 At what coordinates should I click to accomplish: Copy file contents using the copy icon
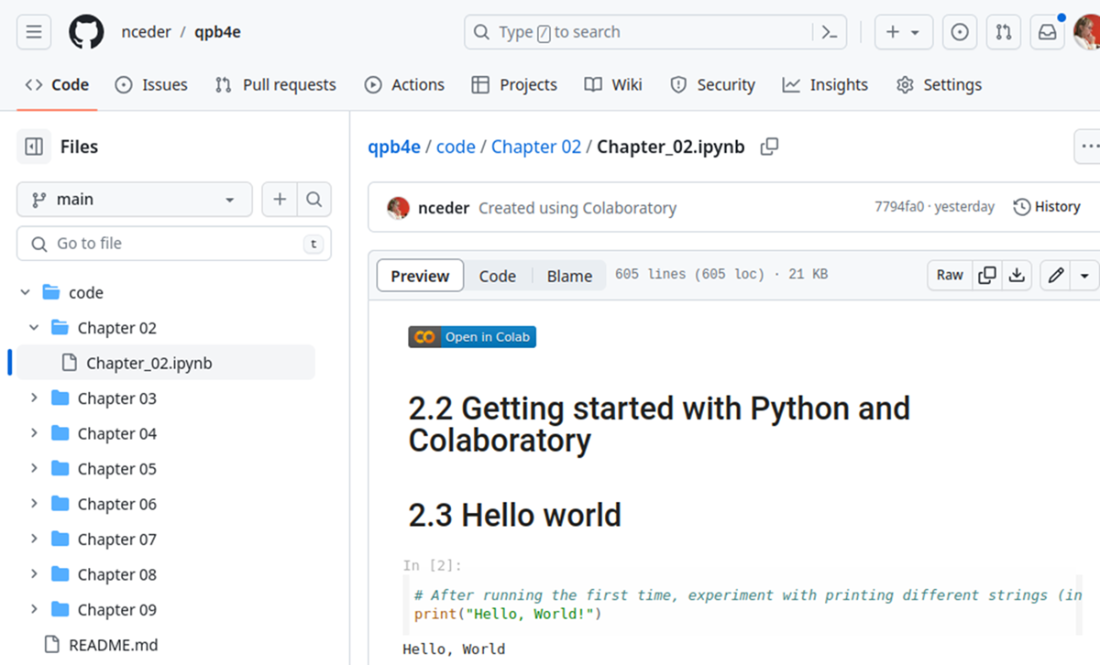[988, 274]
